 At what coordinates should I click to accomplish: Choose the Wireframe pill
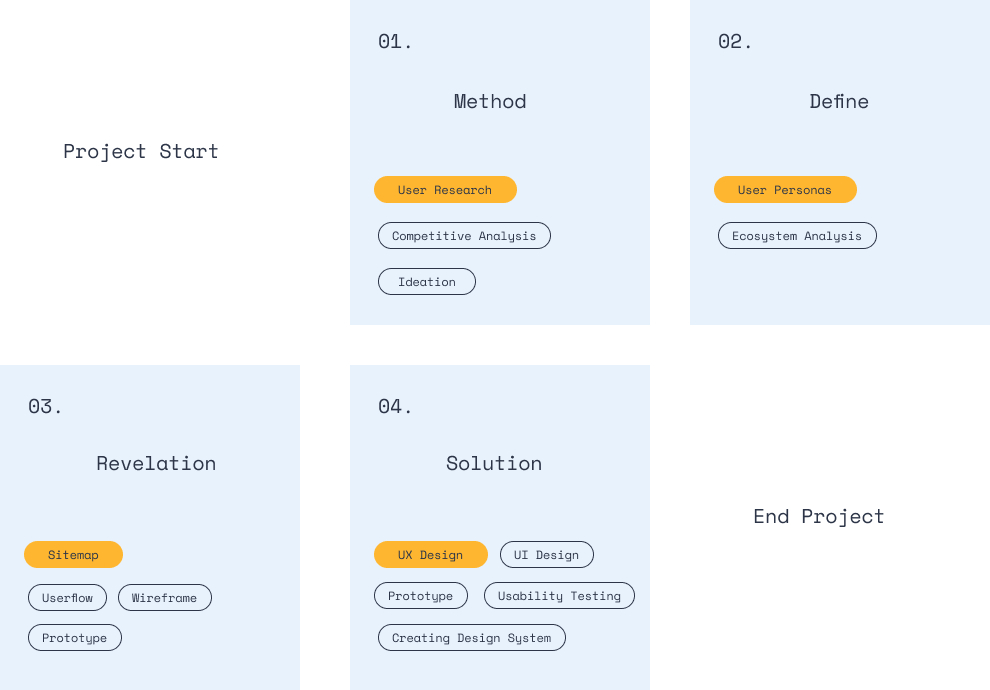[165, 598]
